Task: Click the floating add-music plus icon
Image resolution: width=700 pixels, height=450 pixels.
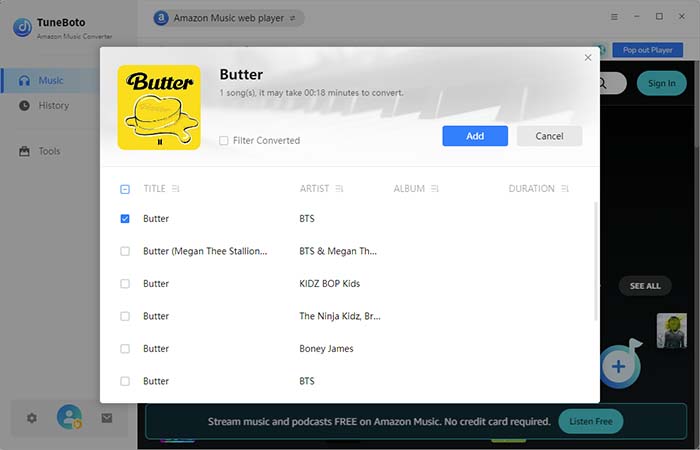Action: [x=619, y=367]
